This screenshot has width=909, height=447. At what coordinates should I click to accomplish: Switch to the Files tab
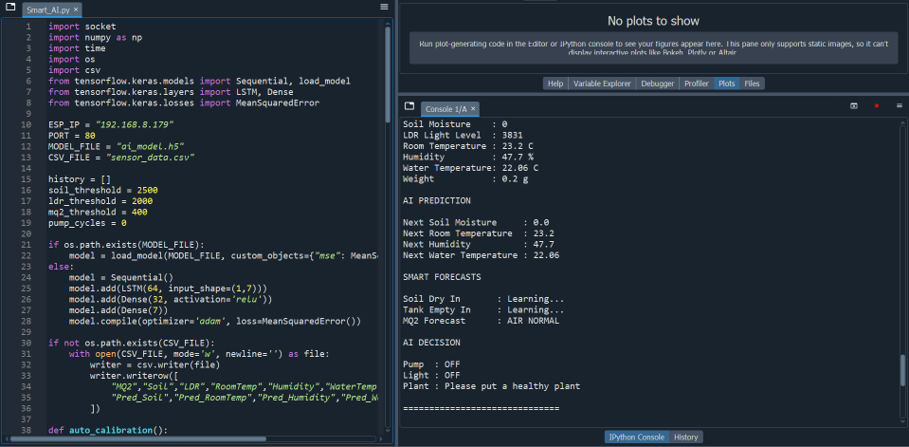pos(752,83)
